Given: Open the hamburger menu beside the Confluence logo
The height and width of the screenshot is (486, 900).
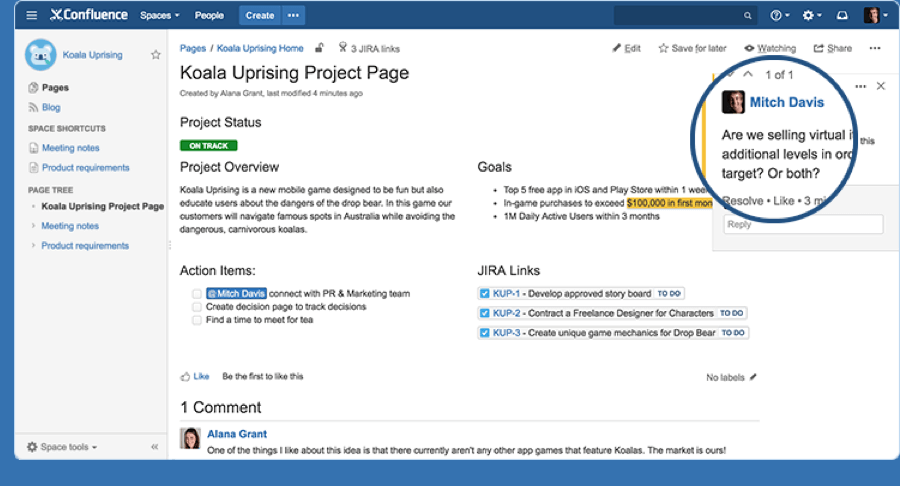Looking at the screenshot, I should click(32, 16).
